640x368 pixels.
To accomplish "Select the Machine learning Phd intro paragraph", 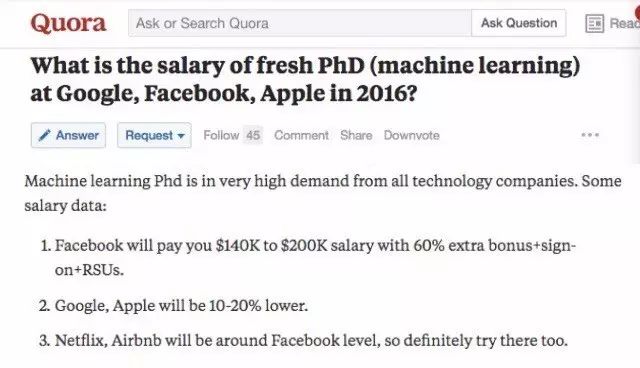I will click(323, 193).
